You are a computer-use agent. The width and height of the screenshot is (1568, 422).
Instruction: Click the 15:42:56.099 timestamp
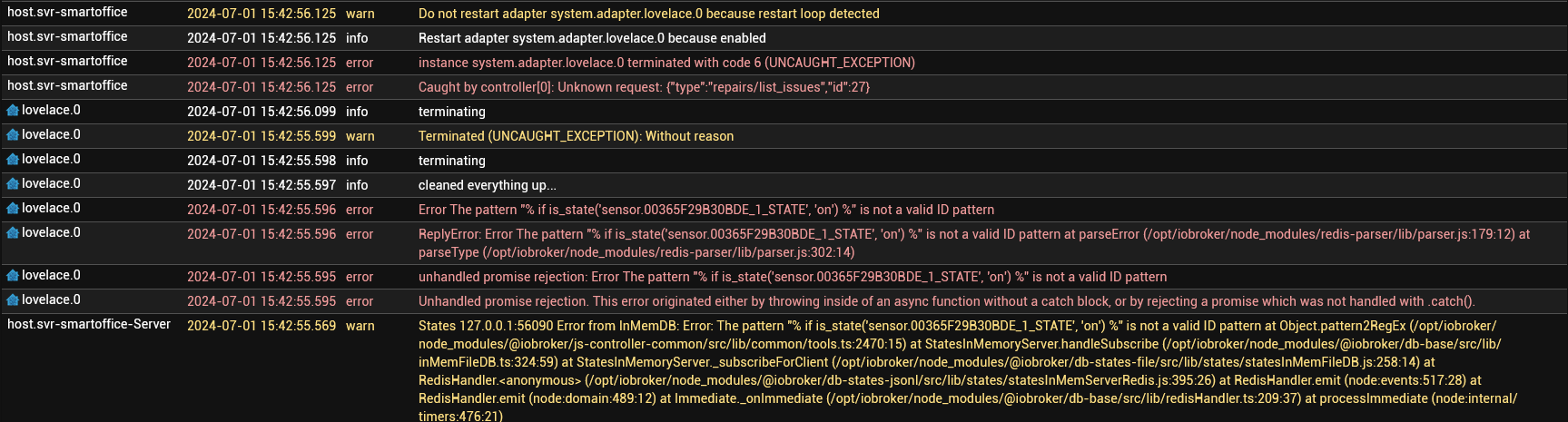pyautogui.click(x=261, y=112)
